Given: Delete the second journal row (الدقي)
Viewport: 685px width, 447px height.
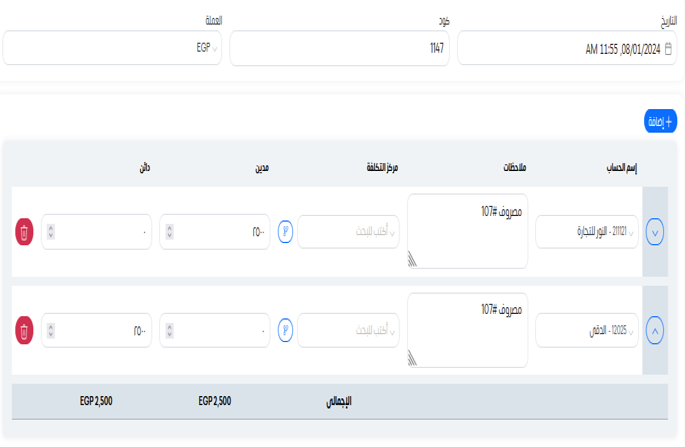Looking at the screenshot, I should pos(24,329).
